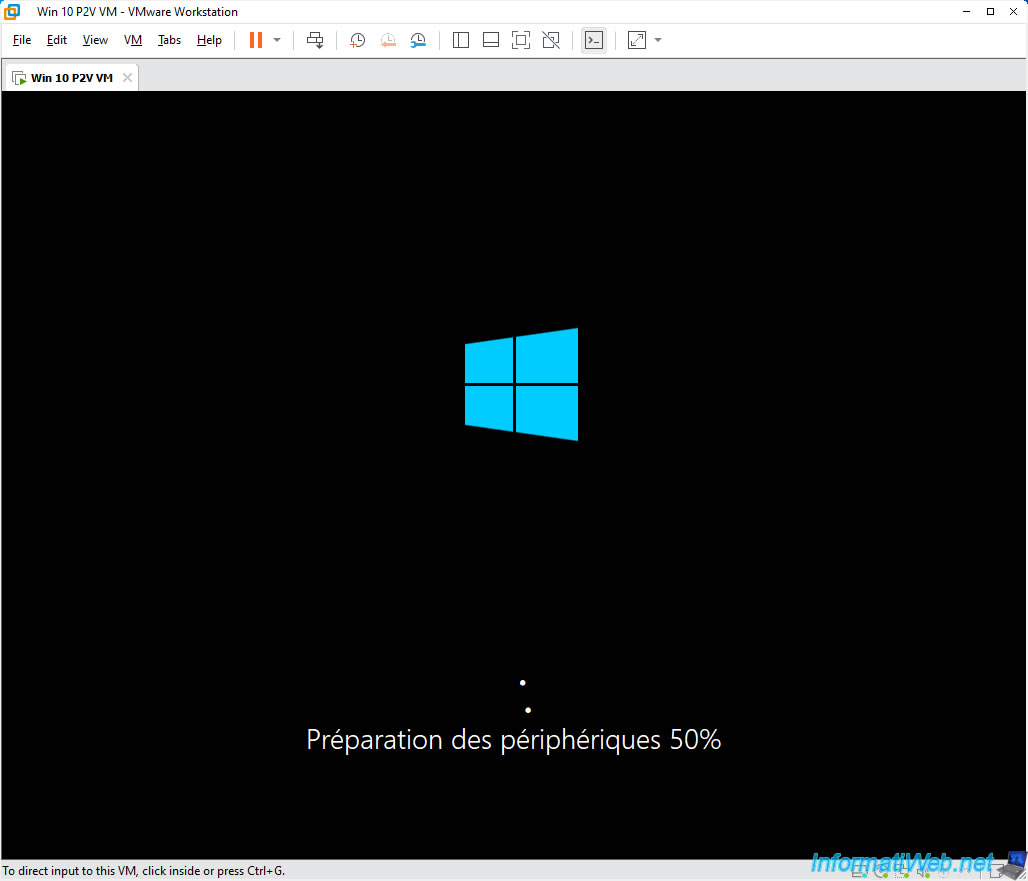Pause the VM with the orange button
Screen dimensions: 1028x881
[x=256, y=40]
